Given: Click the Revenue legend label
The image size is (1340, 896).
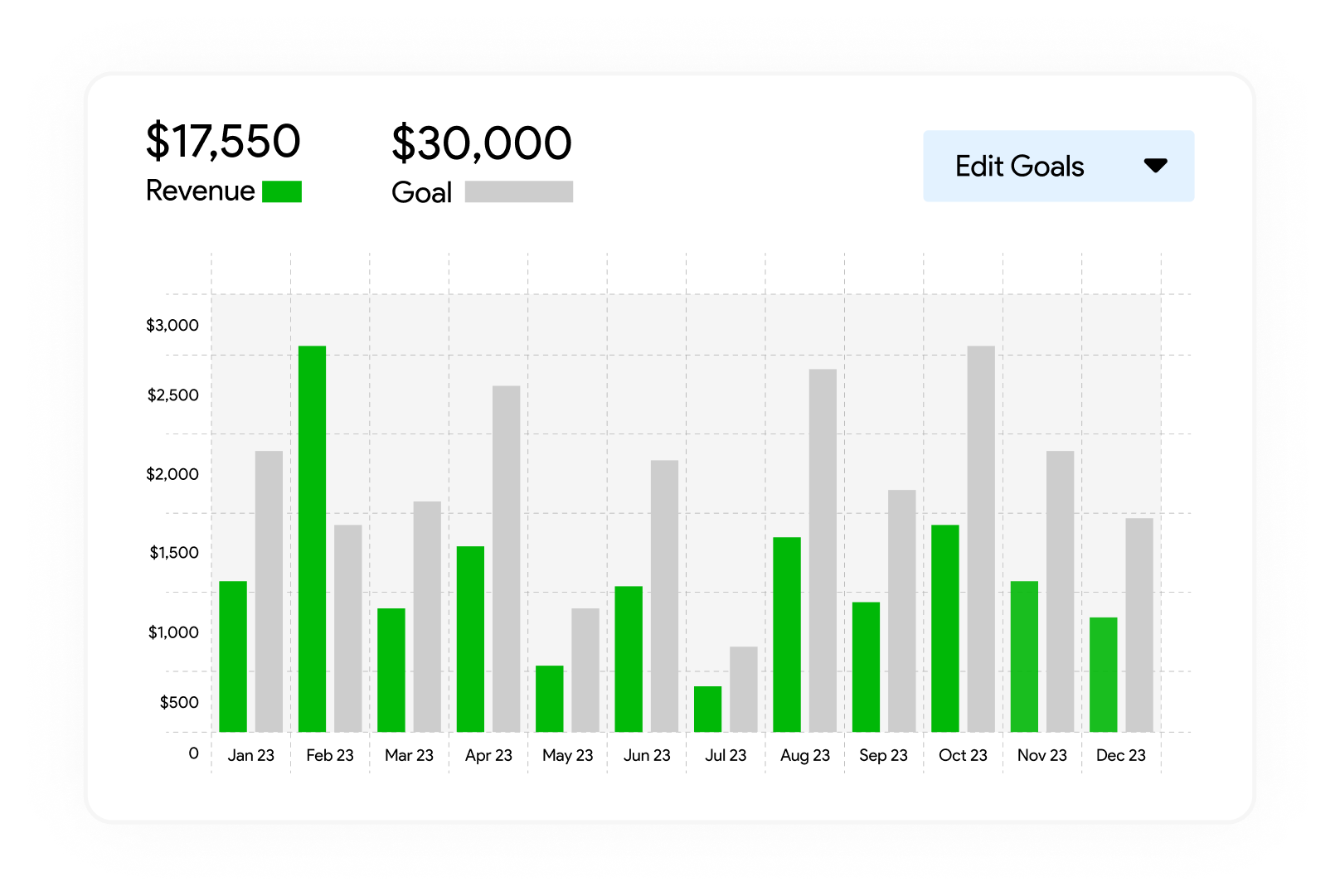Looking at the screenshot, I should coord(200,191).
